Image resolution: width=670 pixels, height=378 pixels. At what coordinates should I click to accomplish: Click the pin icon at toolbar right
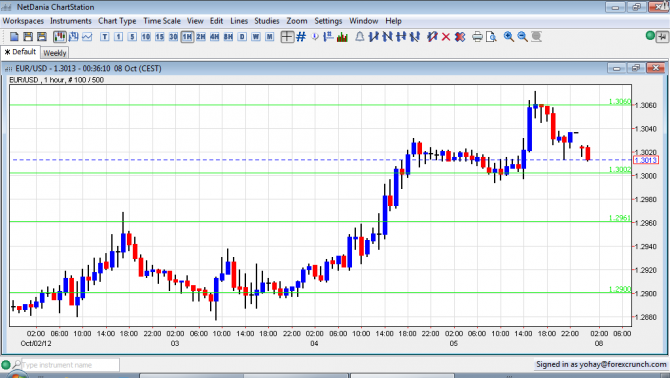click(662, 37)
